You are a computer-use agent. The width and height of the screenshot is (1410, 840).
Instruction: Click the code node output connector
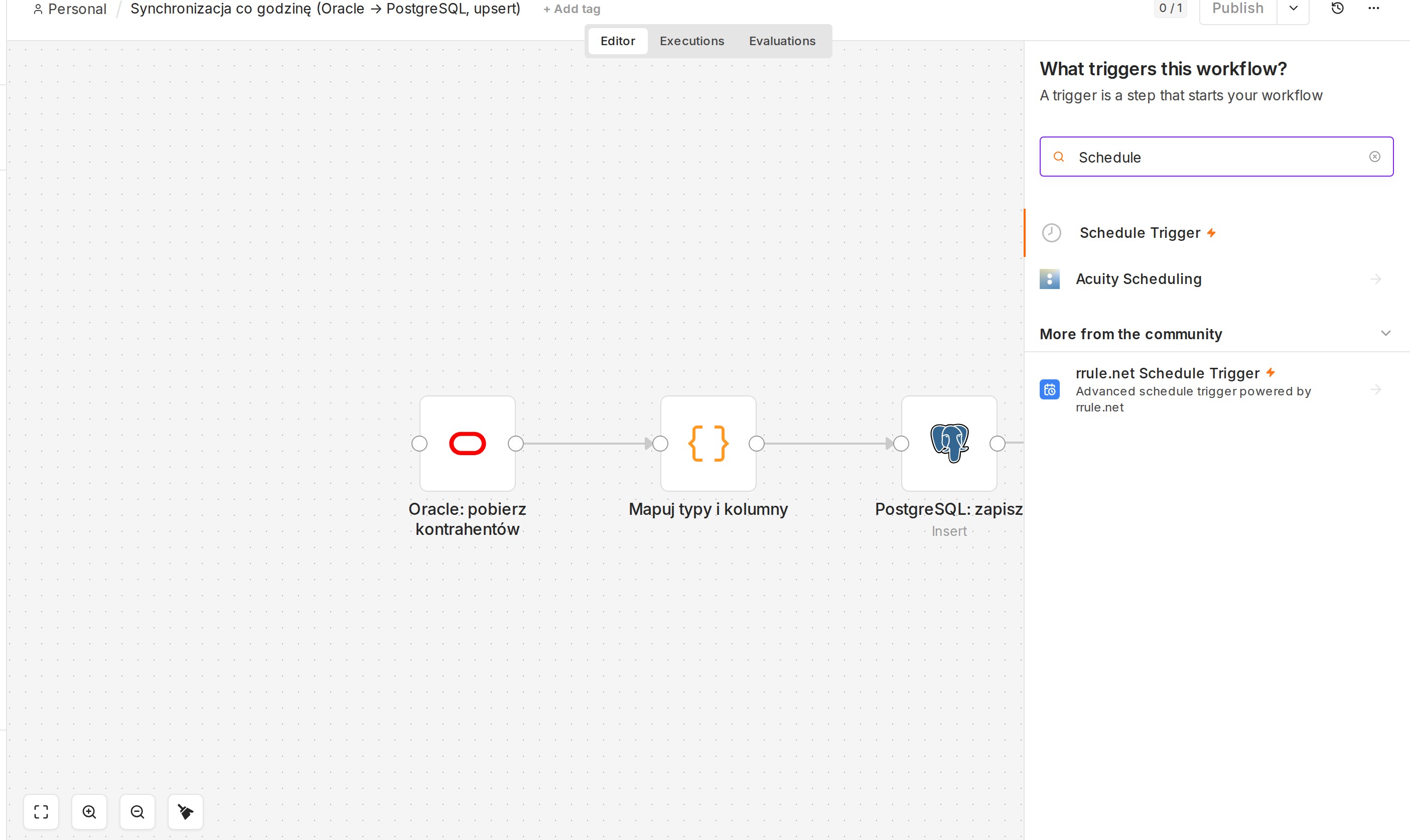click(757, 444)
